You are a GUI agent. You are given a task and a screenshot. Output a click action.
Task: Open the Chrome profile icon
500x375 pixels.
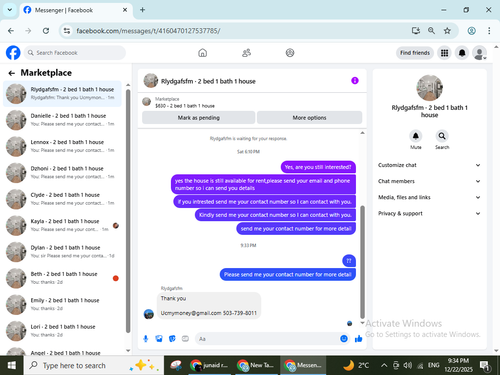471,31
